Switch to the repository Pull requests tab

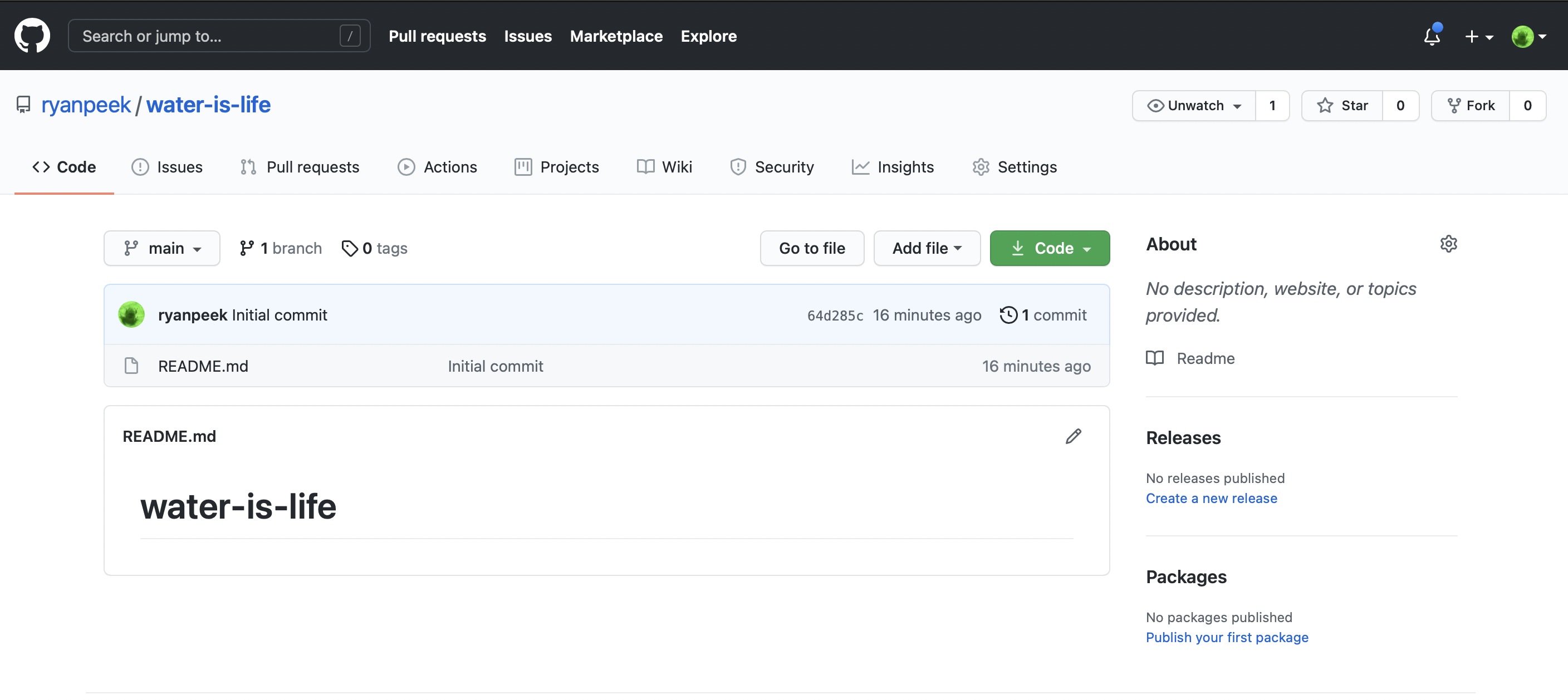click(x=300, y=167)
